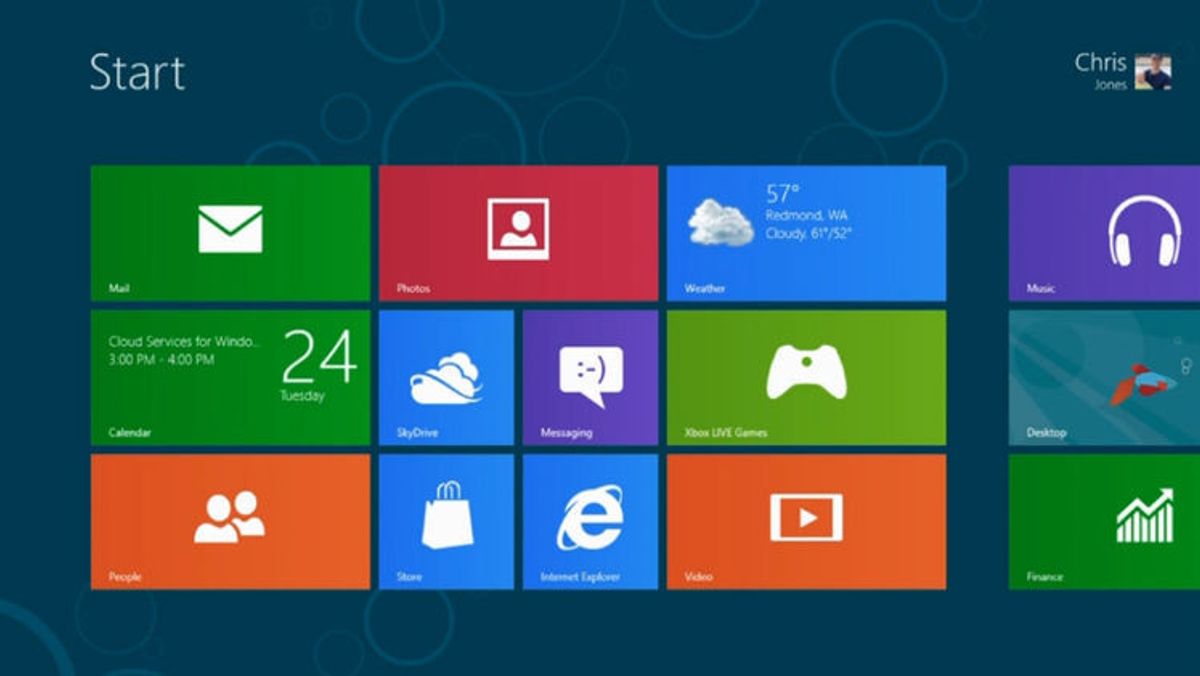The height and width of the screenshot is (676, 1200).
Task: Open the Music headphones tile
Action: tap(1104, 232)
